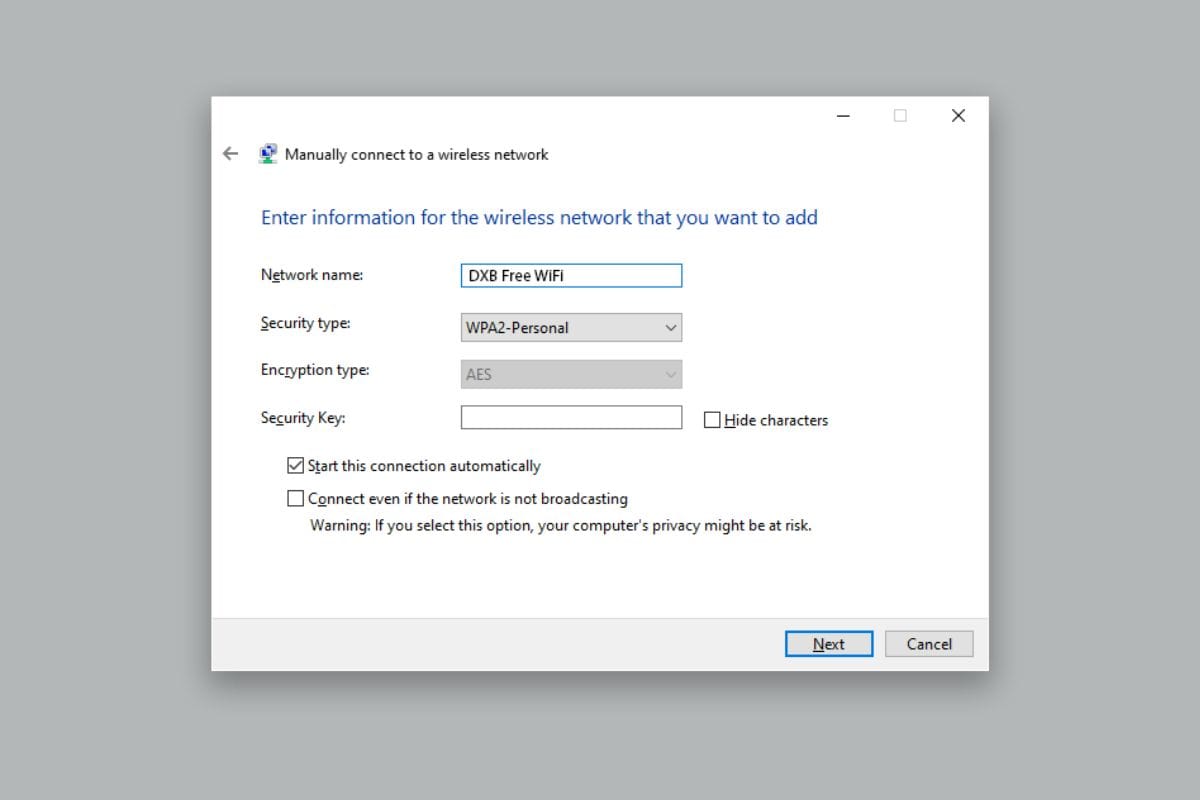Cancel the wireless network setup
The height and width of the screenshot is (800, 1200).
929,644
